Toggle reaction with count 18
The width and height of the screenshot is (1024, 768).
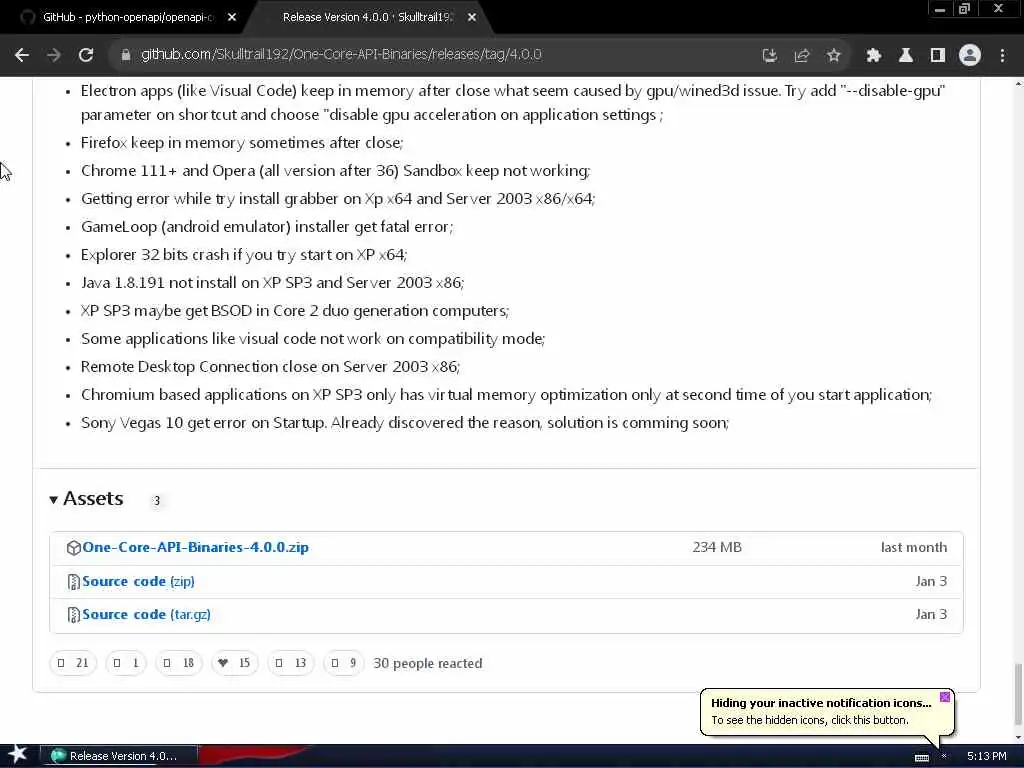179,663
